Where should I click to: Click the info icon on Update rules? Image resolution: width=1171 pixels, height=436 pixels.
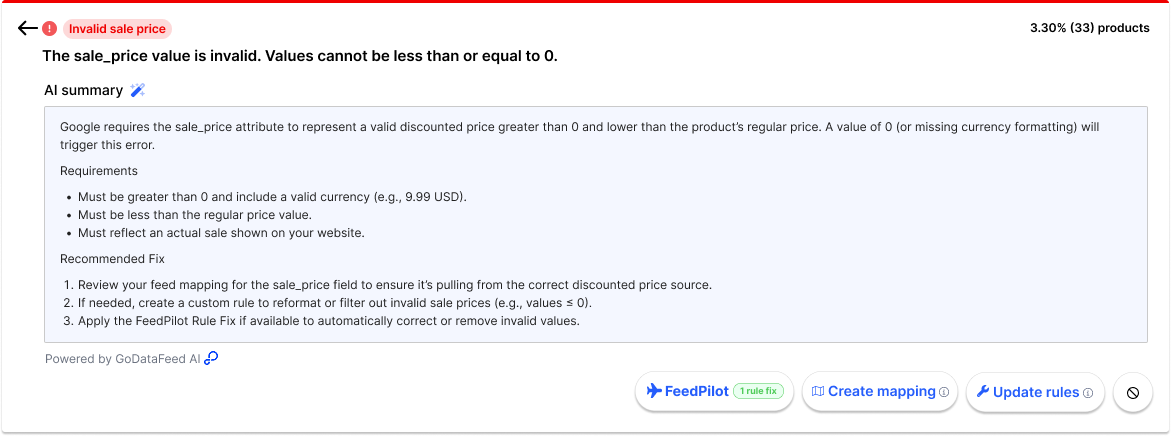tap(1088, 392)
